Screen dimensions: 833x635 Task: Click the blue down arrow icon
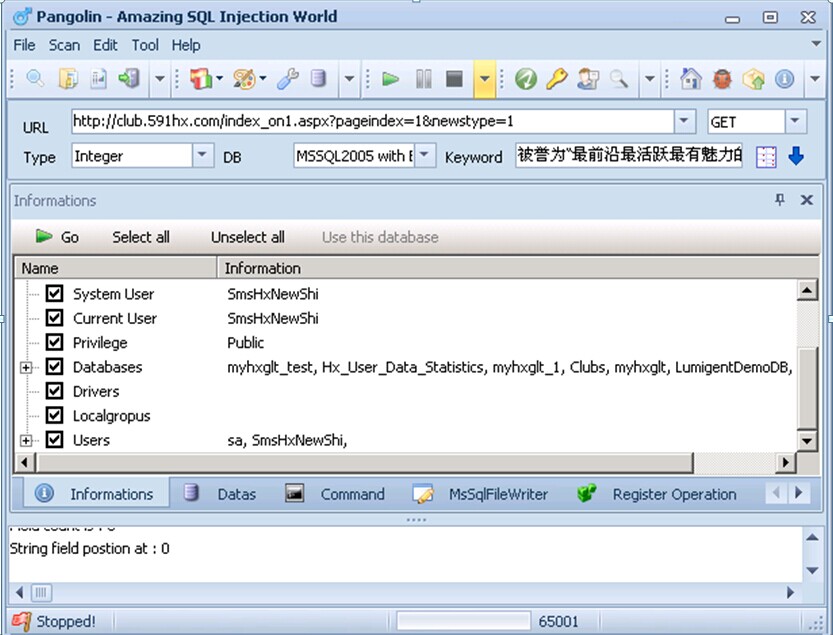tap(796, 156)
